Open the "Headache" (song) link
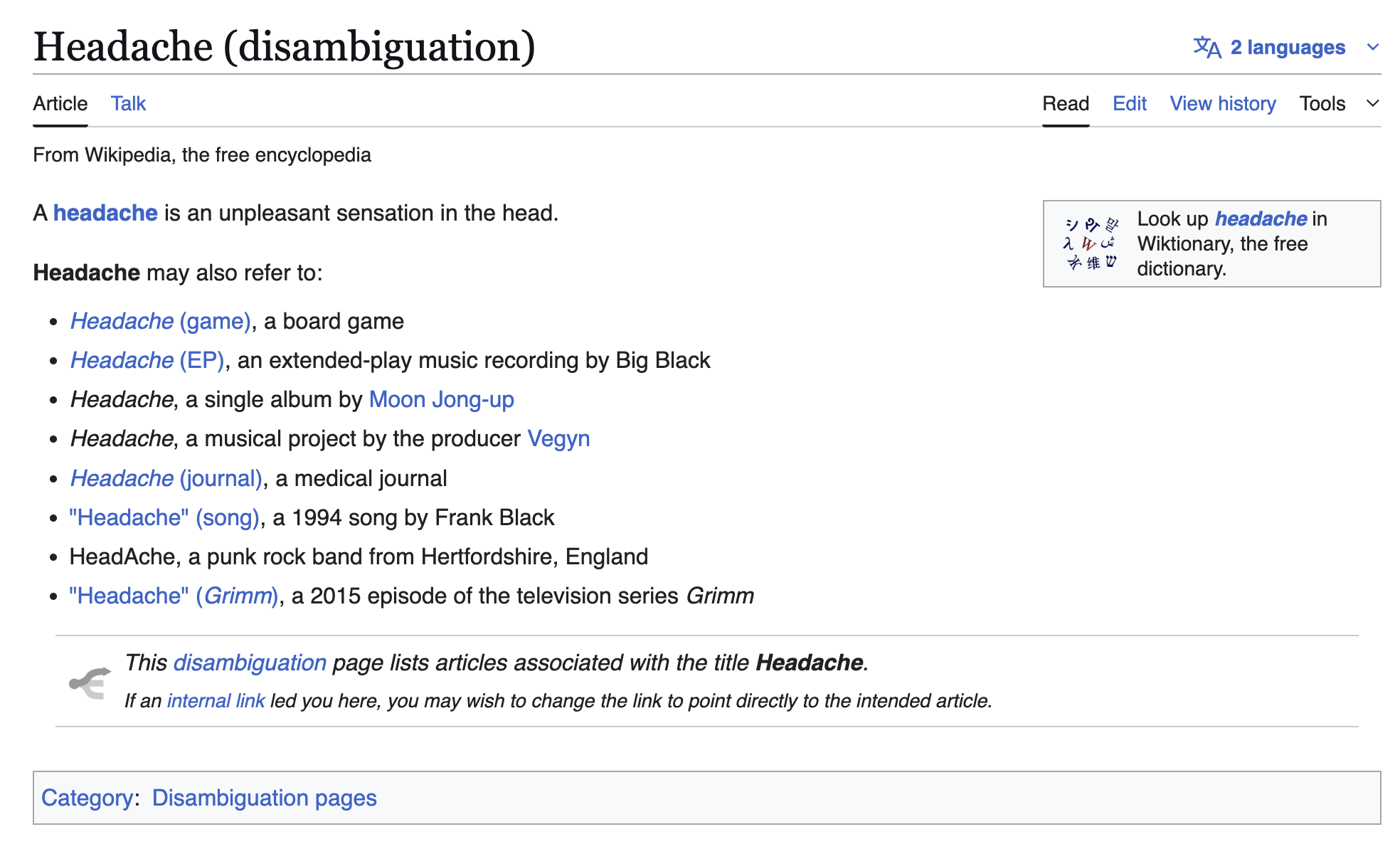This screenshot has width=1400, height=844. click(x=164, y=517)
